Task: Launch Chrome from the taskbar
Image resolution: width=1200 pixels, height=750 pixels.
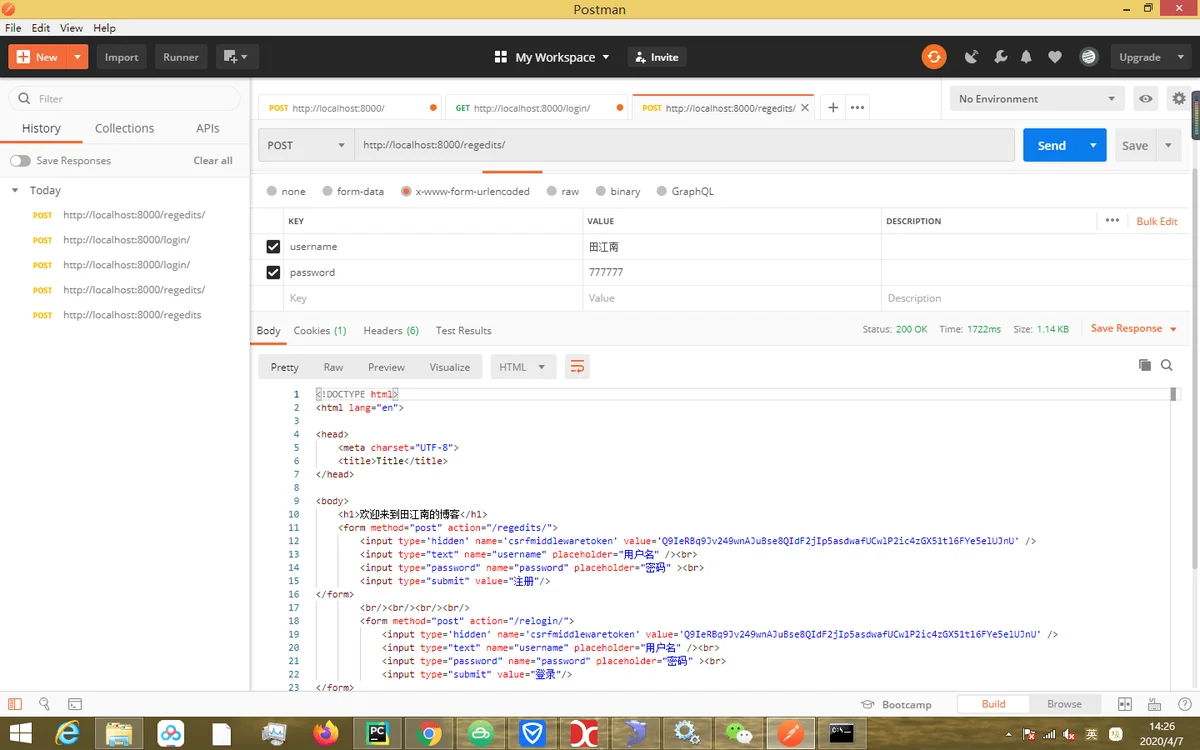Action: tap(430, 734)
